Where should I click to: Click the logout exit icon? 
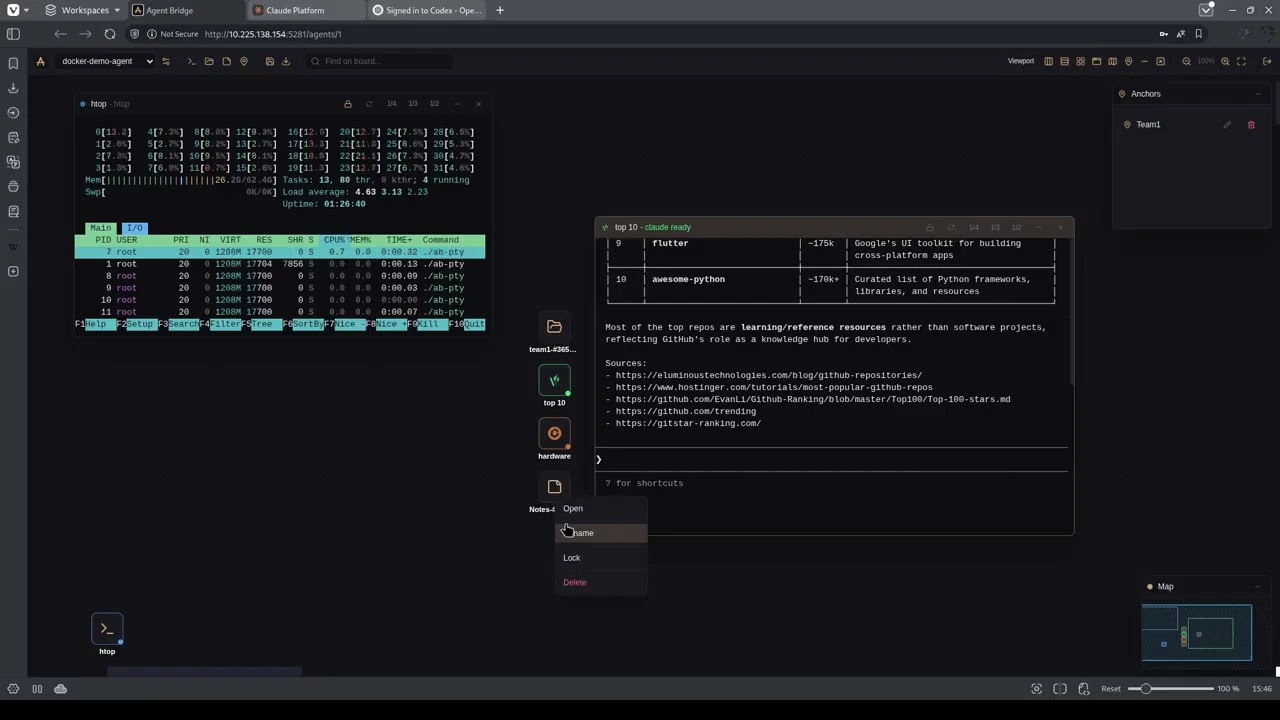(x=1269, y=61)
